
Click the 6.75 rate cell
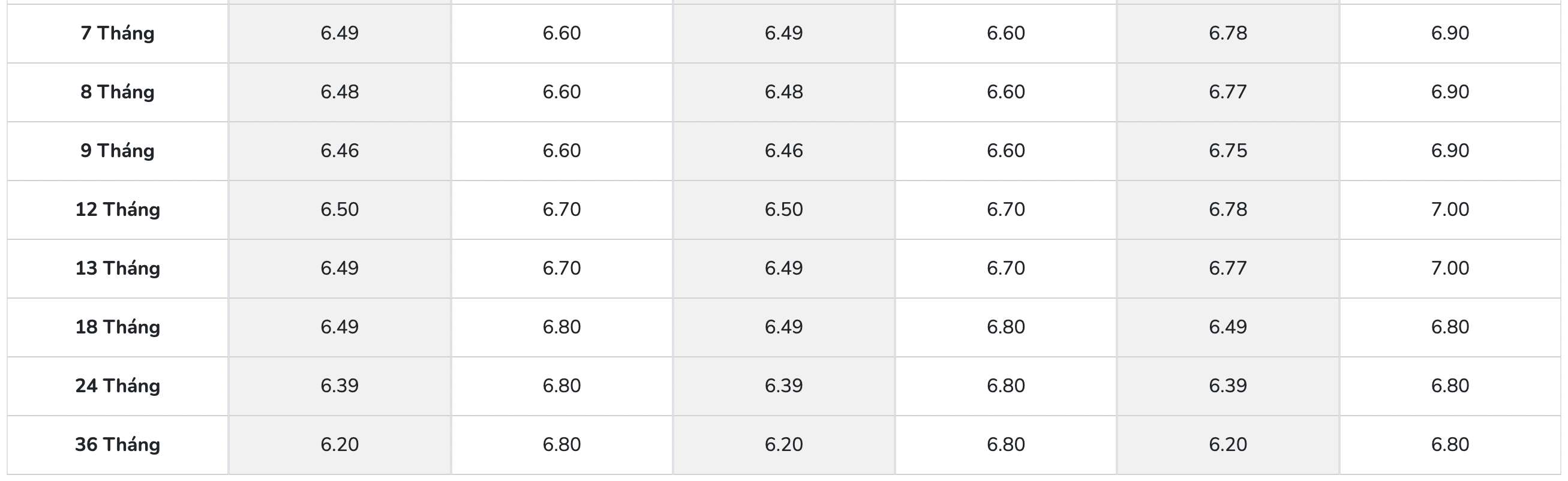(1228, 151)
